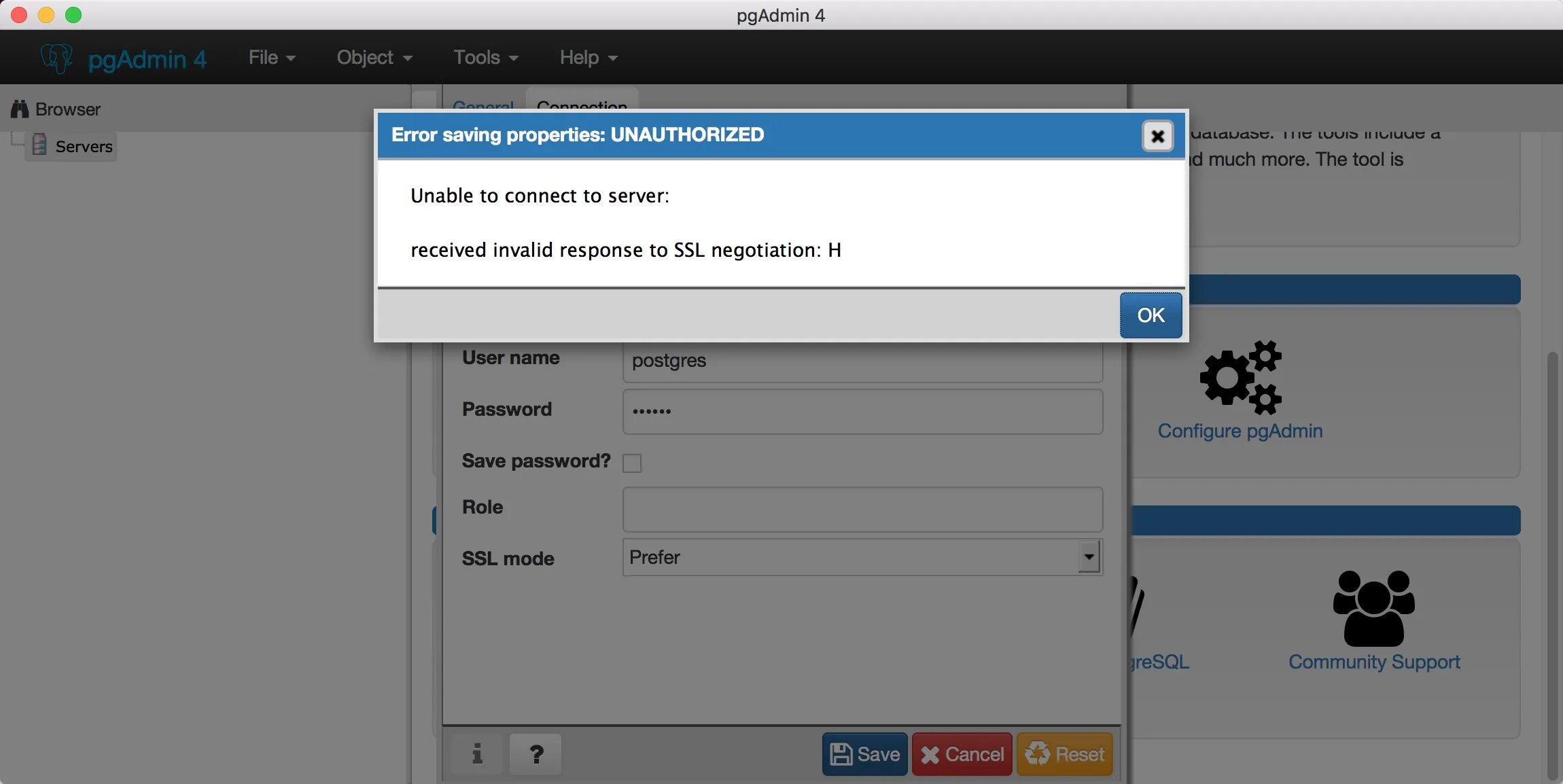Select the SSL mode Prefer dropdown
Viewport: 1563px width, 784px height.
tap(859, 556)
